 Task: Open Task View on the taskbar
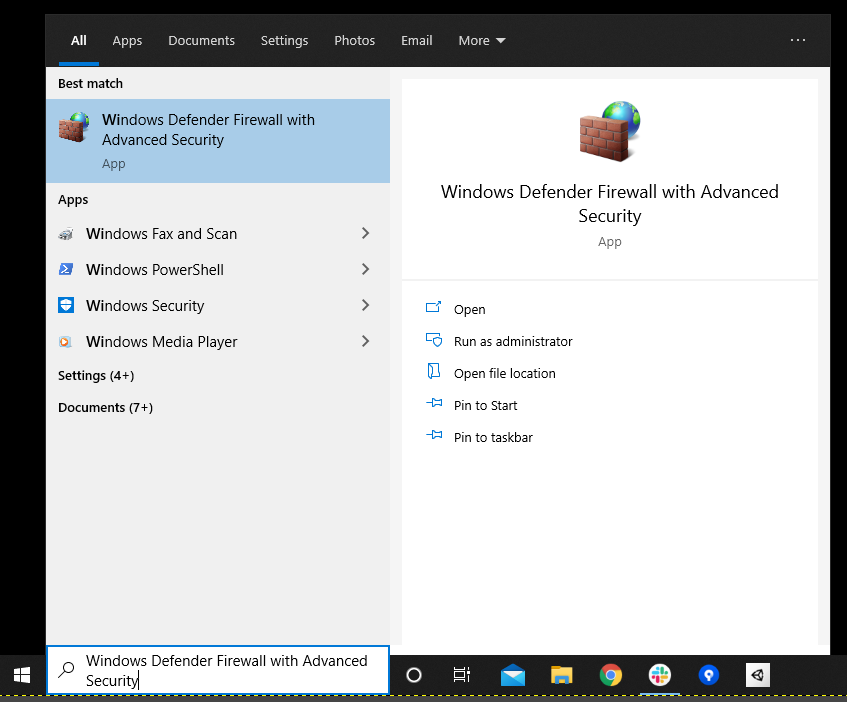462,675
